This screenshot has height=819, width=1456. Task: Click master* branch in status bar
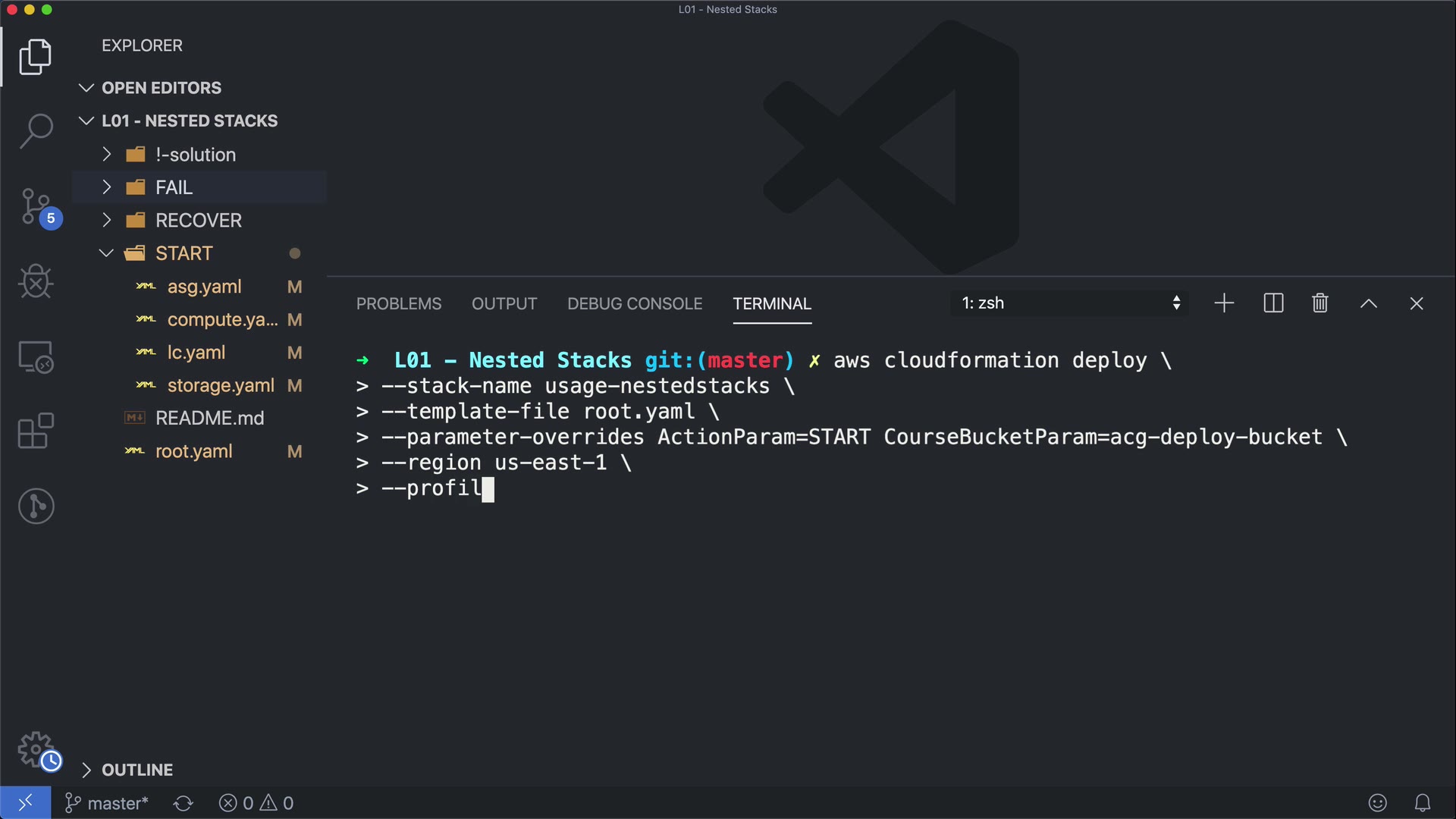tap(108, 803)
